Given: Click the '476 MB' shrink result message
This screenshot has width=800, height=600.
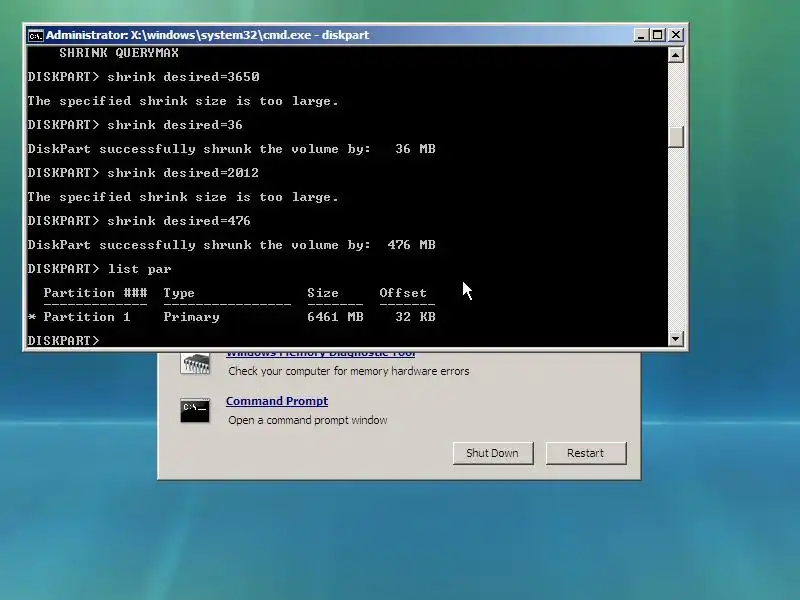Looking at the screenshot, I should (232, 245).
